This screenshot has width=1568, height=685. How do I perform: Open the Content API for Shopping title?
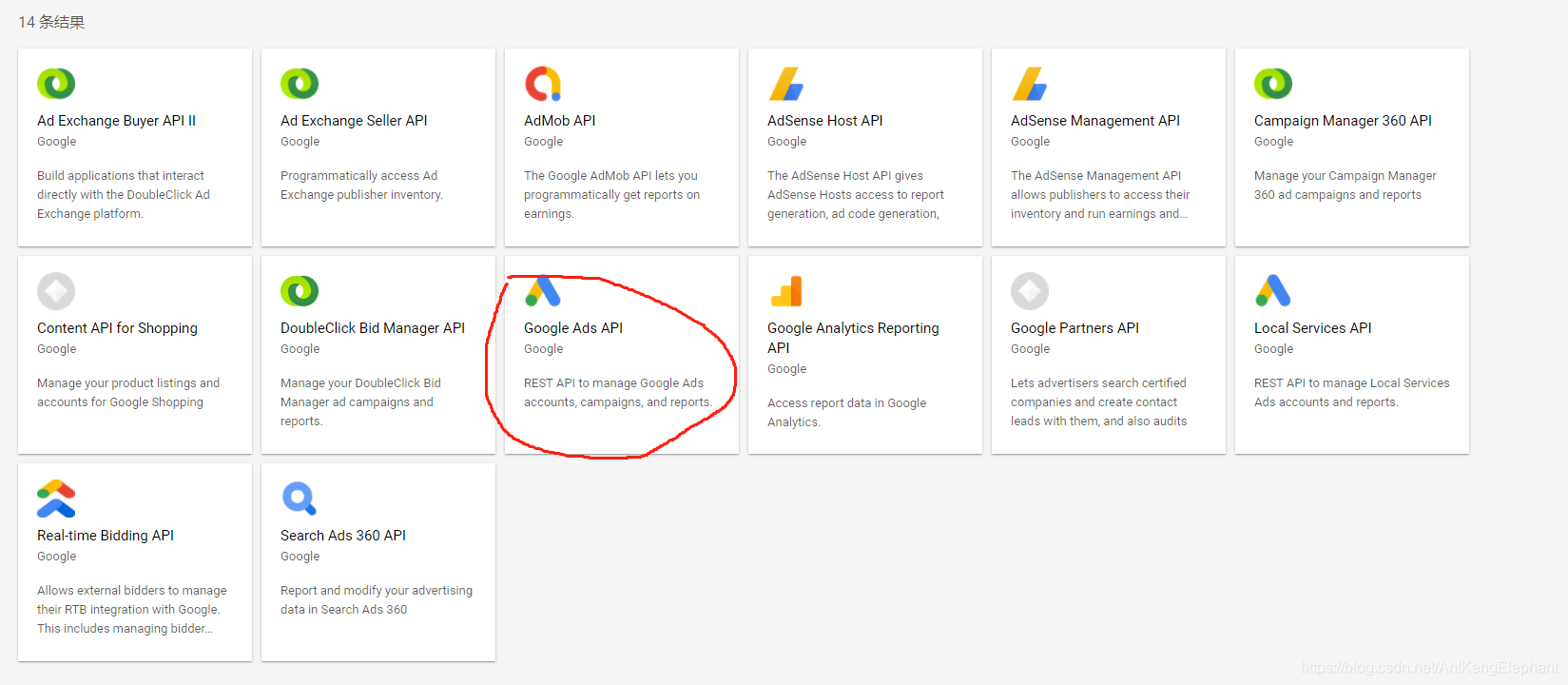[x=117, y=328]
